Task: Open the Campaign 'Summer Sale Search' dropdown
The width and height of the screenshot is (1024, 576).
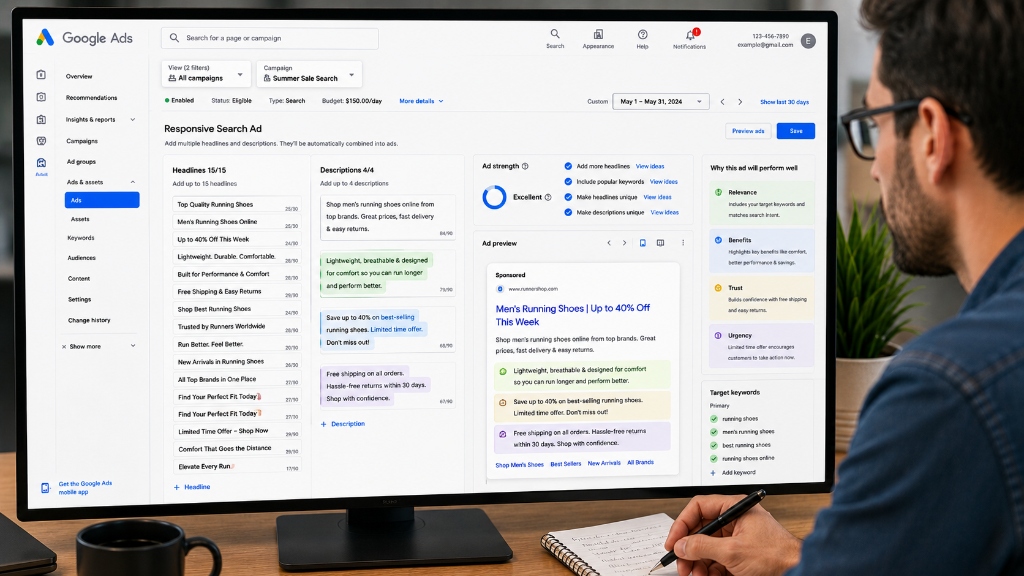Action: coord(309,74)
